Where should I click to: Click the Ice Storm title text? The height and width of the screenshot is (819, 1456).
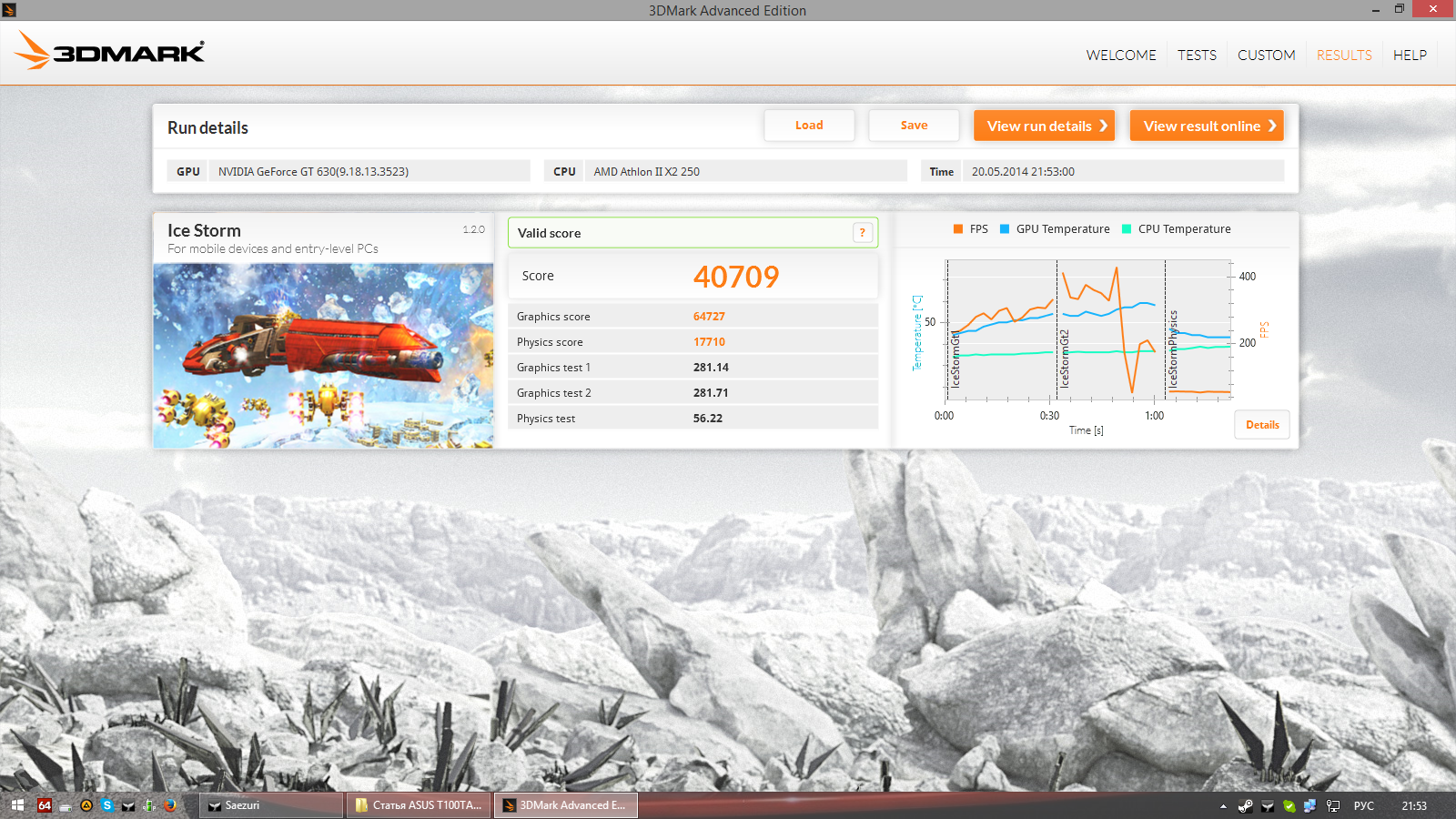[204, 231]
